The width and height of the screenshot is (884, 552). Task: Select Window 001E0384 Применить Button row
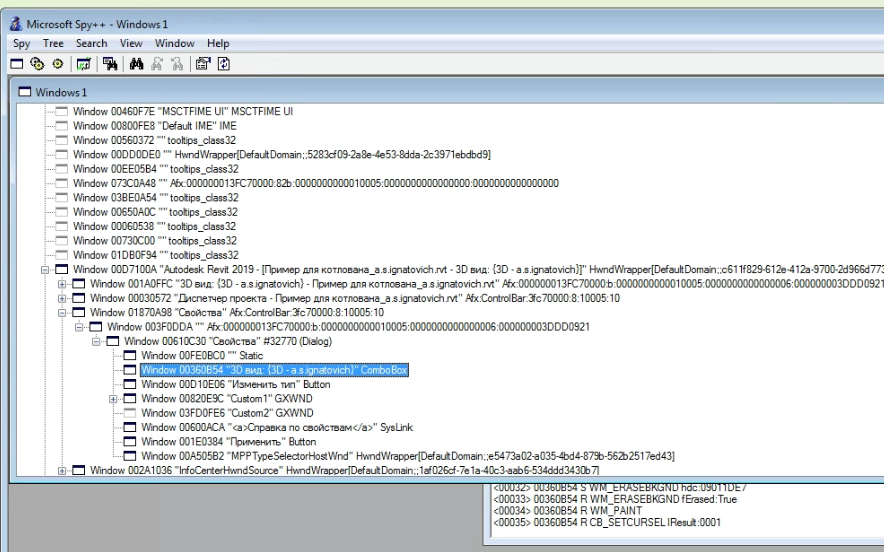pyautogui.click(x=228, y=442)
